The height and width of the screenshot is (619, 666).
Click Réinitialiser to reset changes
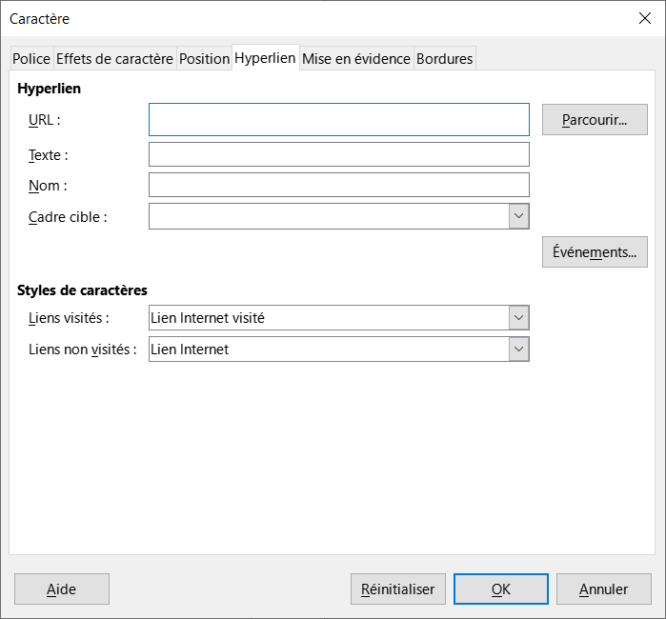[x=398, y=589]
